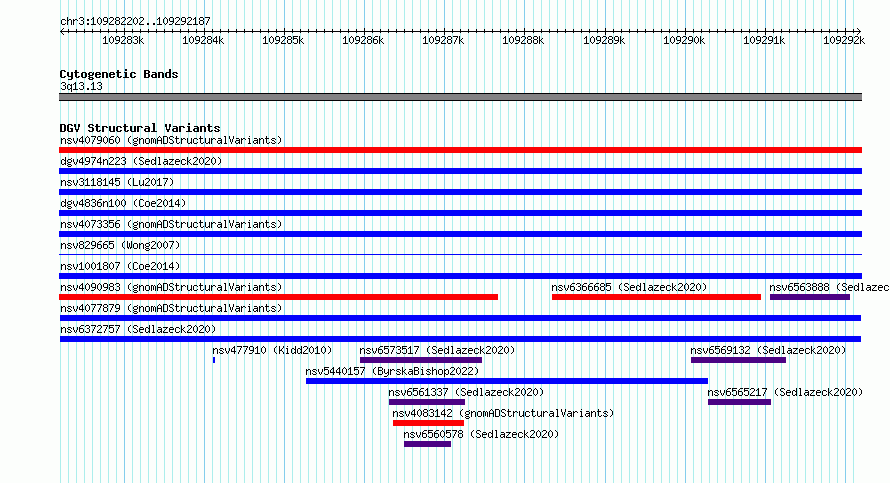890x483 pixels.
Task: Open nsv6569132 (Sedlazeck2020) variant label
Action: point(769,350)
